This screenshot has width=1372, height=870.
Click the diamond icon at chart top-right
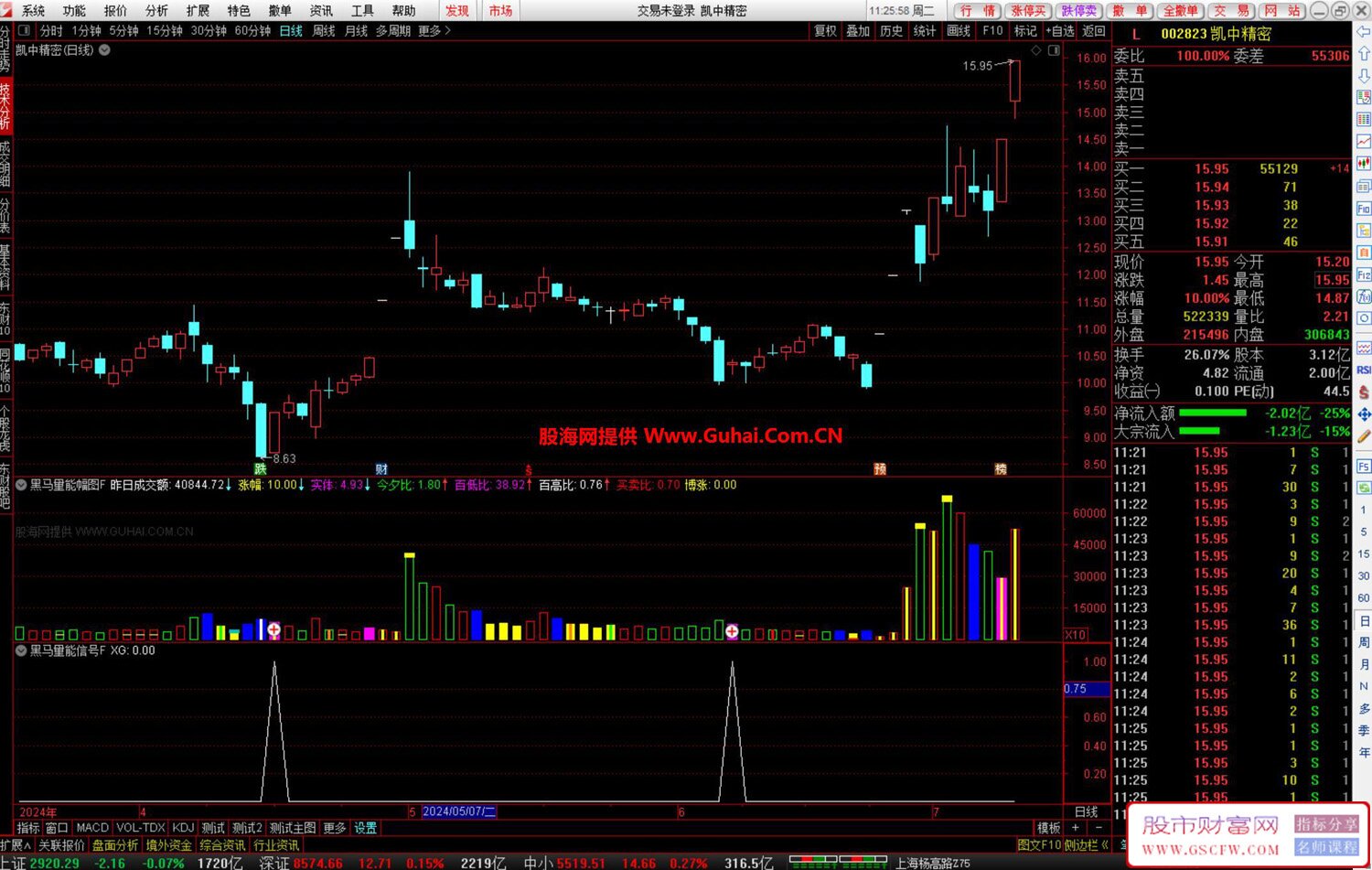point(1036,50)
